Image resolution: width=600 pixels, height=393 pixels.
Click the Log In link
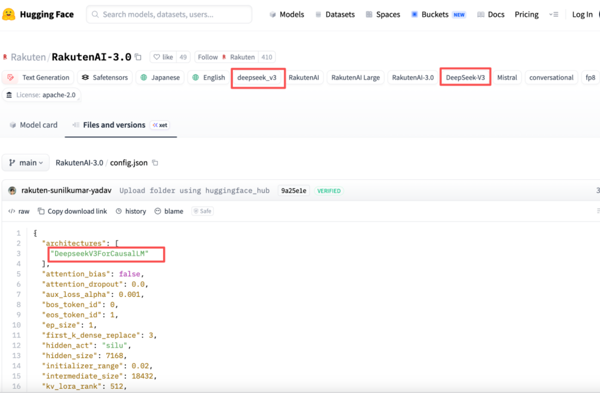pos(582,15)
